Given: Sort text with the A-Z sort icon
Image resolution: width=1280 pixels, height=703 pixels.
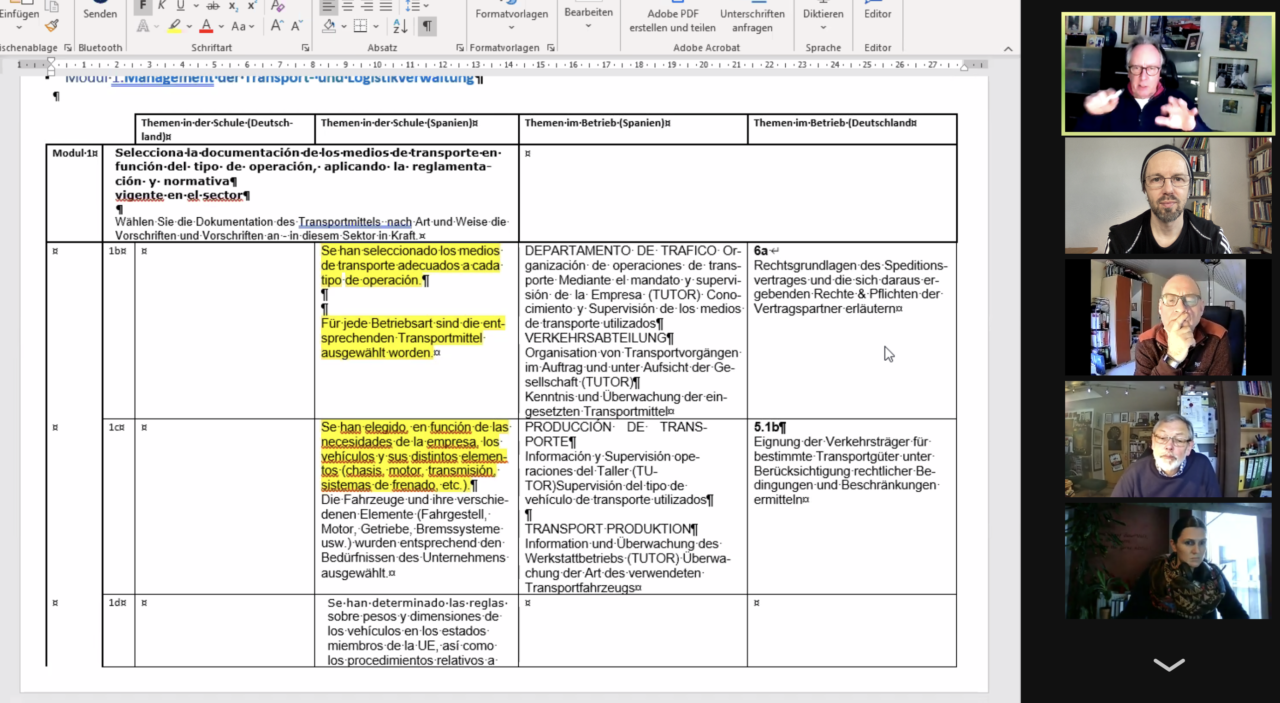Looking at the screenshot, I should [x=400, y=26].
